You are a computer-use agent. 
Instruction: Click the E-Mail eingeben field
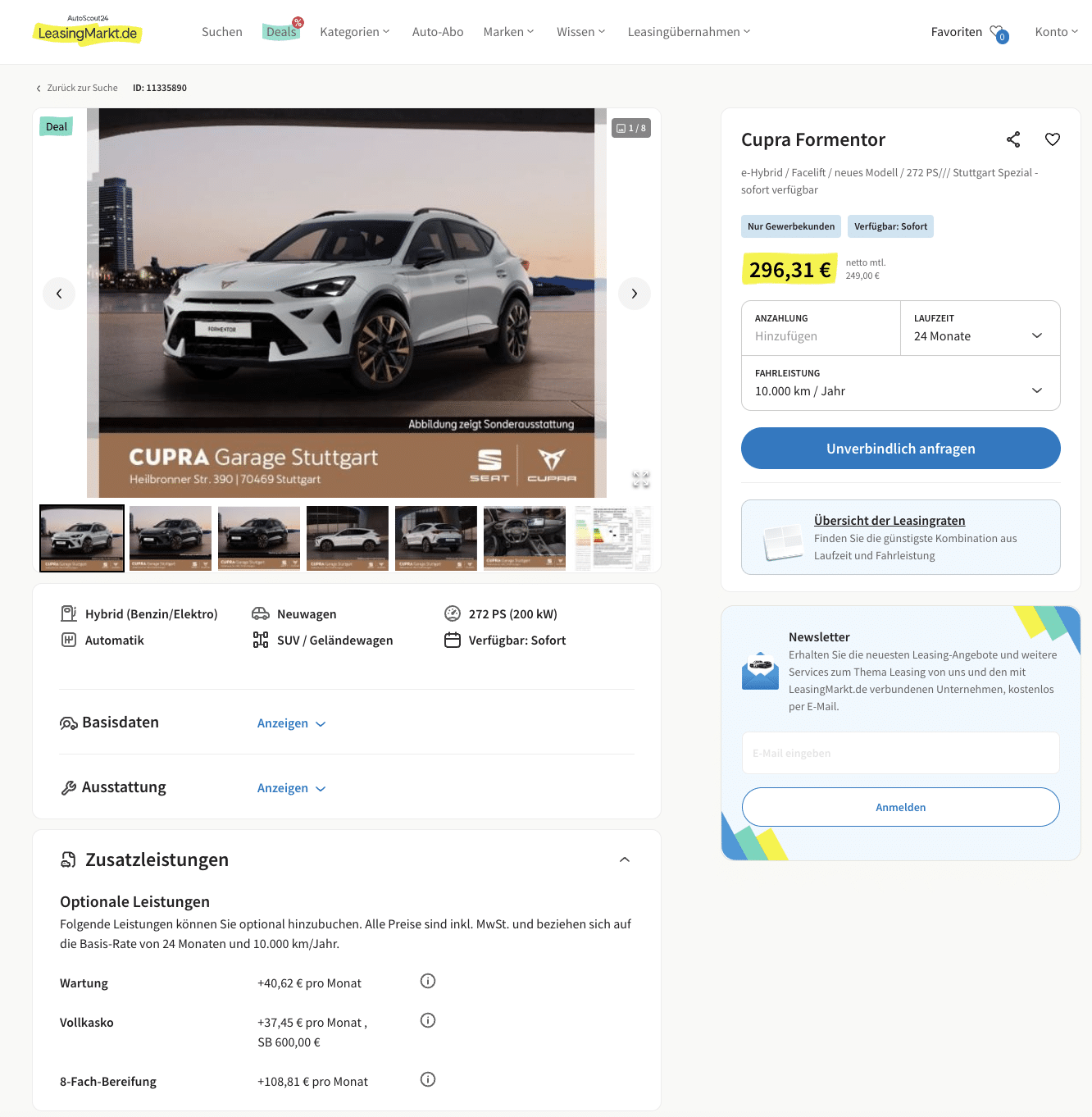[x=901, y=753]
